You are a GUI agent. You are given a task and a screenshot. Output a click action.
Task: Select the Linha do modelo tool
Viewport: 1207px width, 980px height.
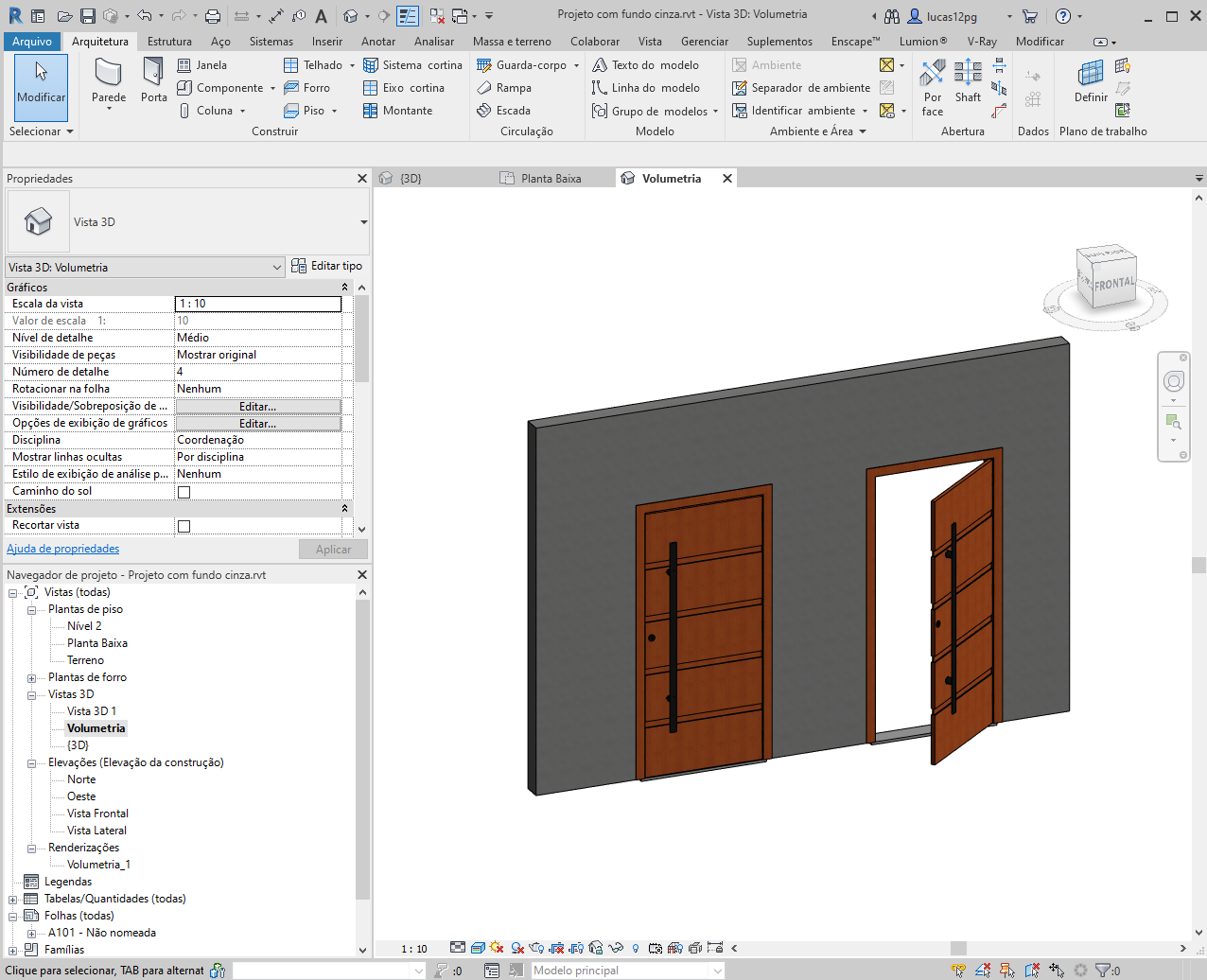click(646, 88)
